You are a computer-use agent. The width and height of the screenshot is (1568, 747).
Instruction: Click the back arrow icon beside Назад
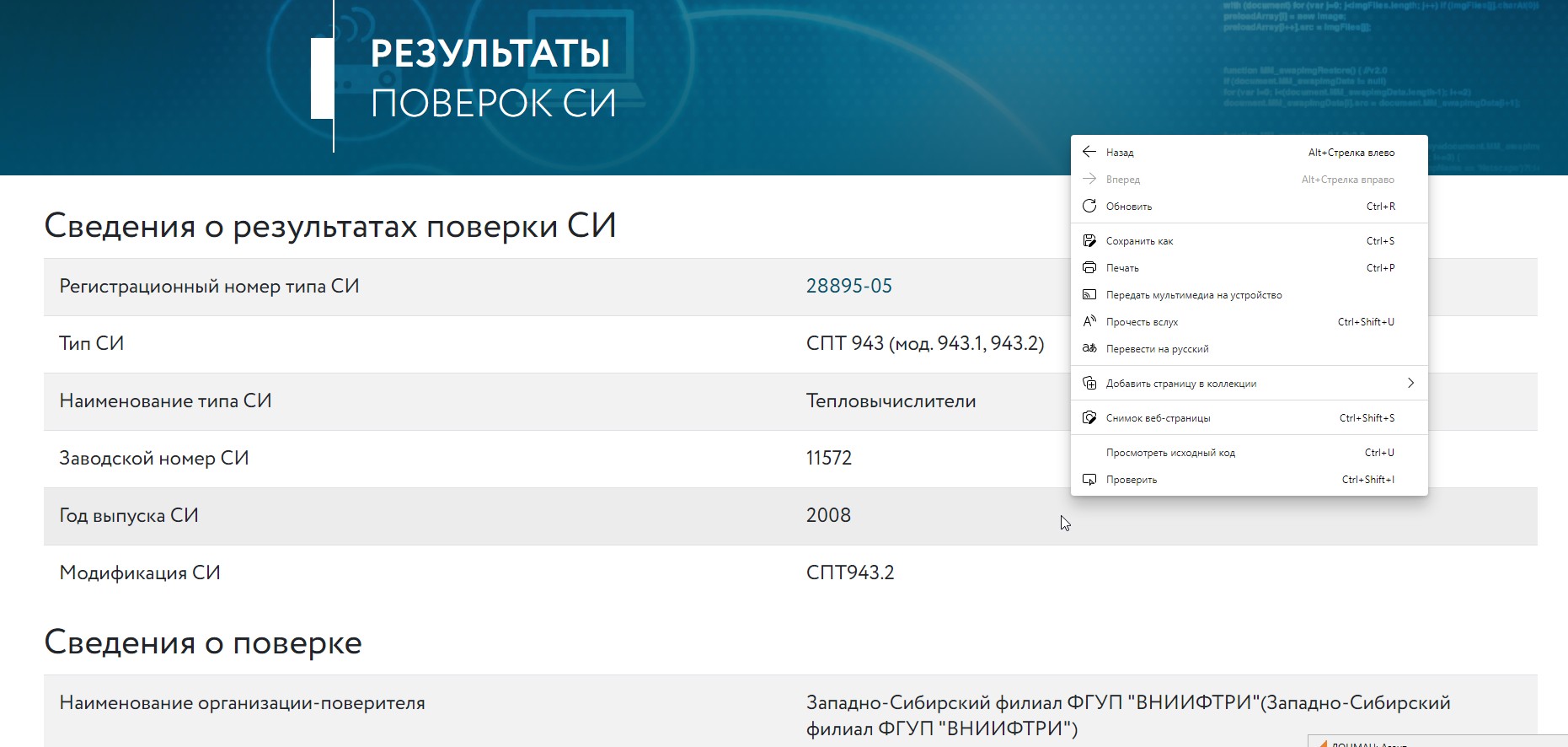tap(1089, 152)
